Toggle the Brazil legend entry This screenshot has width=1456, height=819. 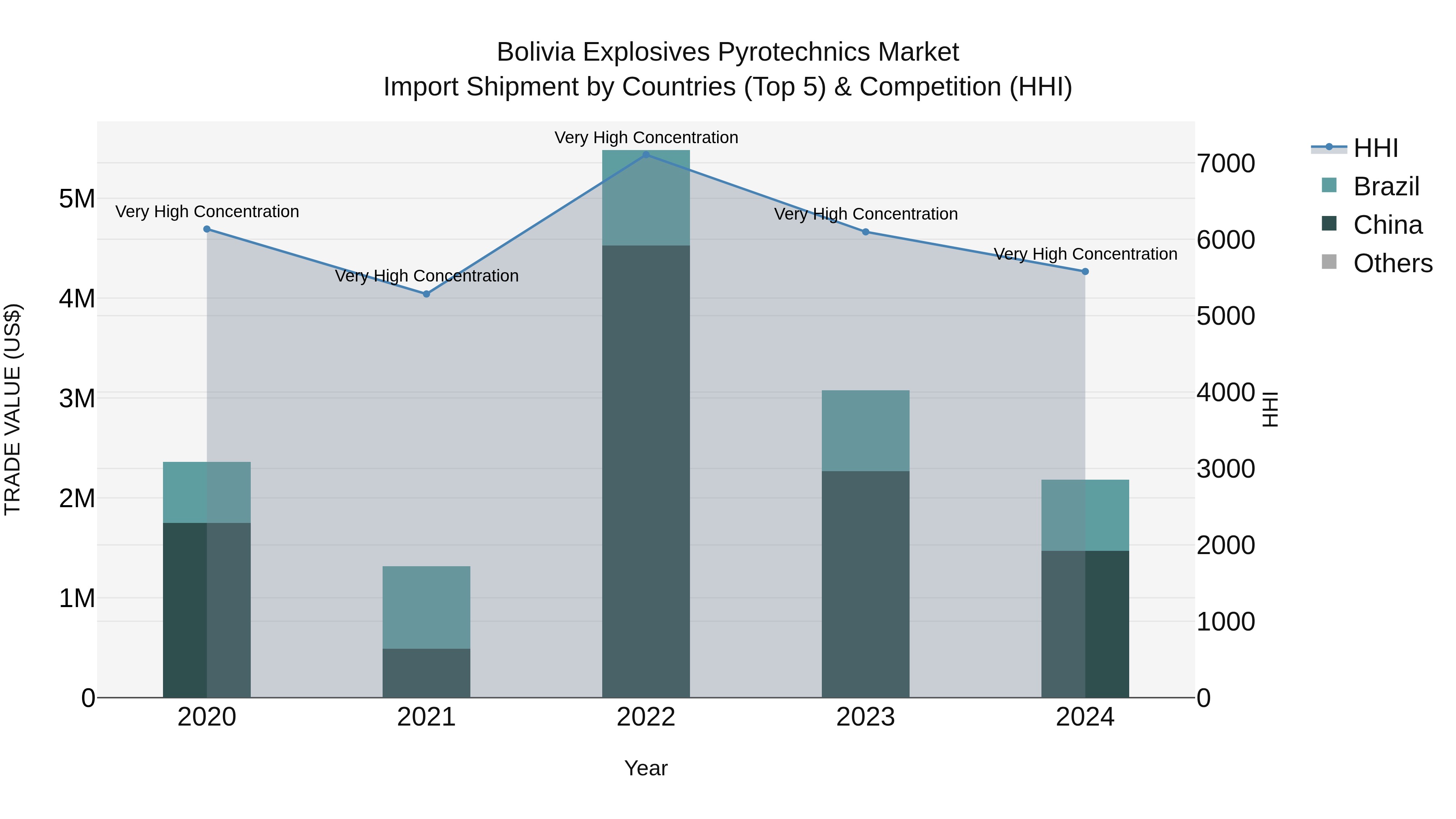click(x=1370, y=186)
